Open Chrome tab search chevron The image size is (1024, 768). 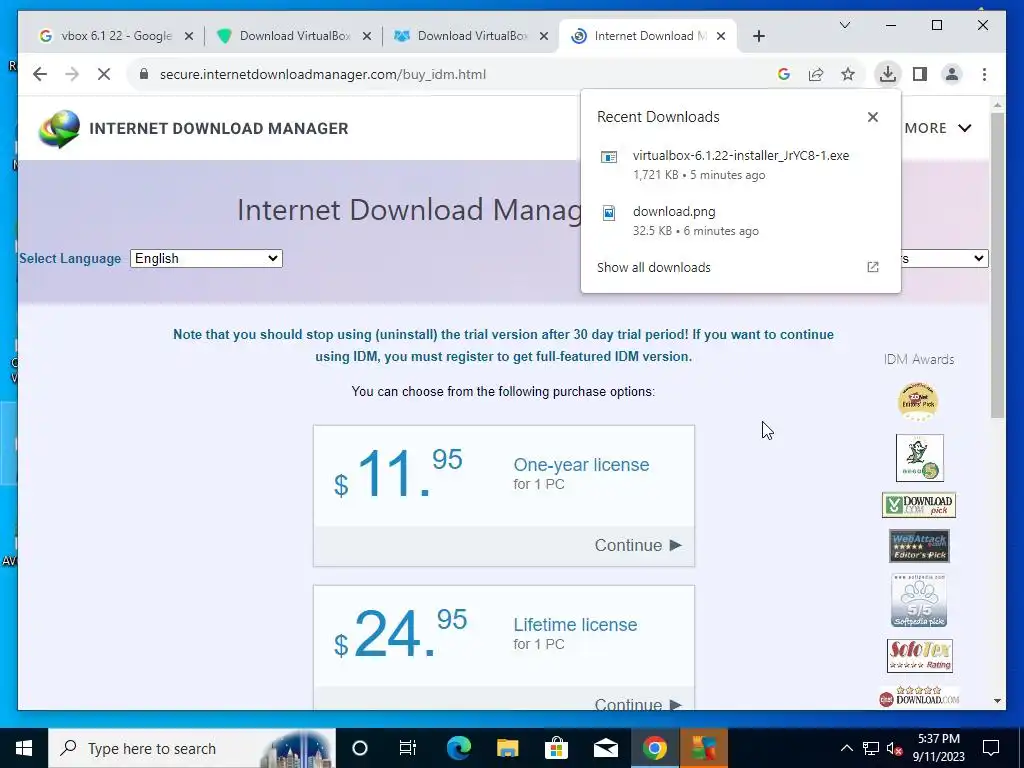pos(844,25)
